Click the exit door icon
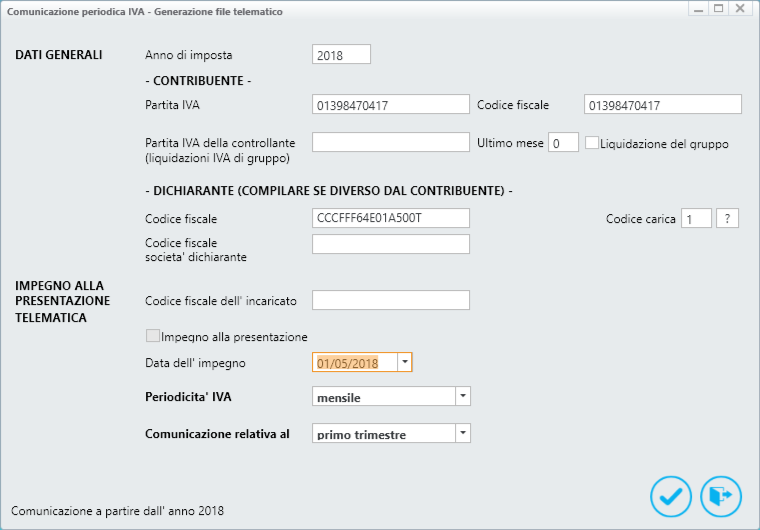Viewport: 760px width, 530px height. (x=721, y=496)
